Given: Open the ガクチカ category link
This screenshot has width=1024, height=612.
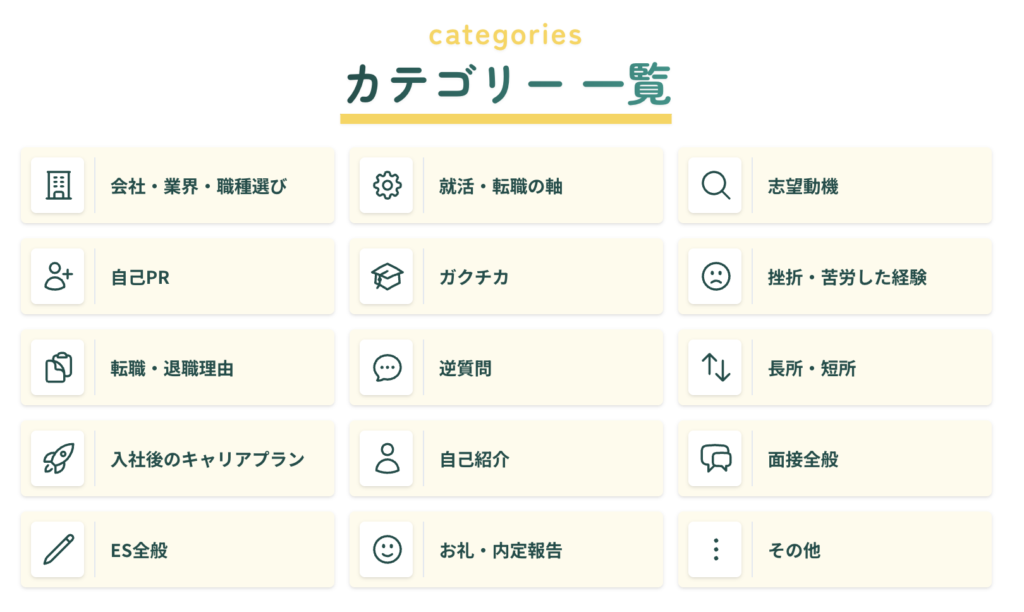Looking at the screenshot, I should (x=474, y=277).
